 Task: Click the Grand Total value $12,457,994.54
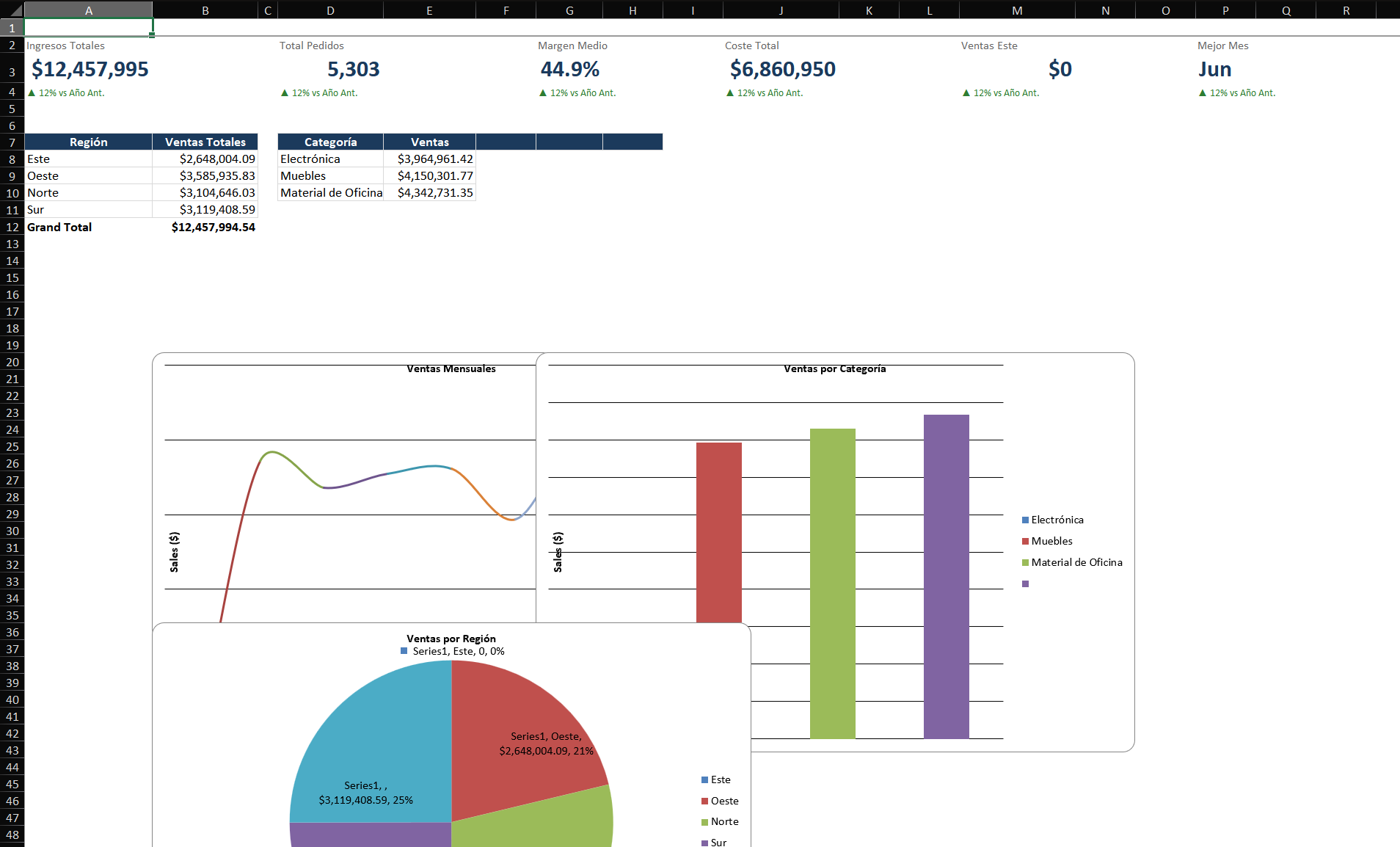click(205, 228)
